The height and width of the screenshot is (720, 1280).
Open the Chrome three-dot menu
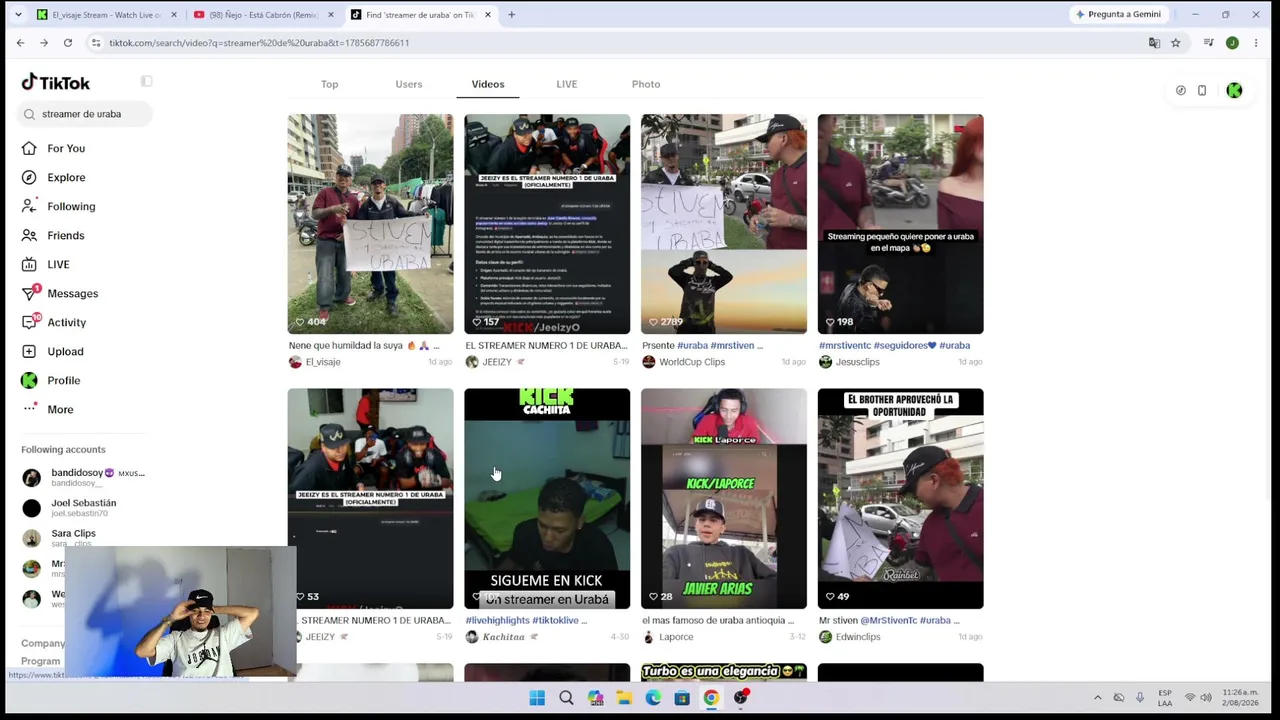1256,43
